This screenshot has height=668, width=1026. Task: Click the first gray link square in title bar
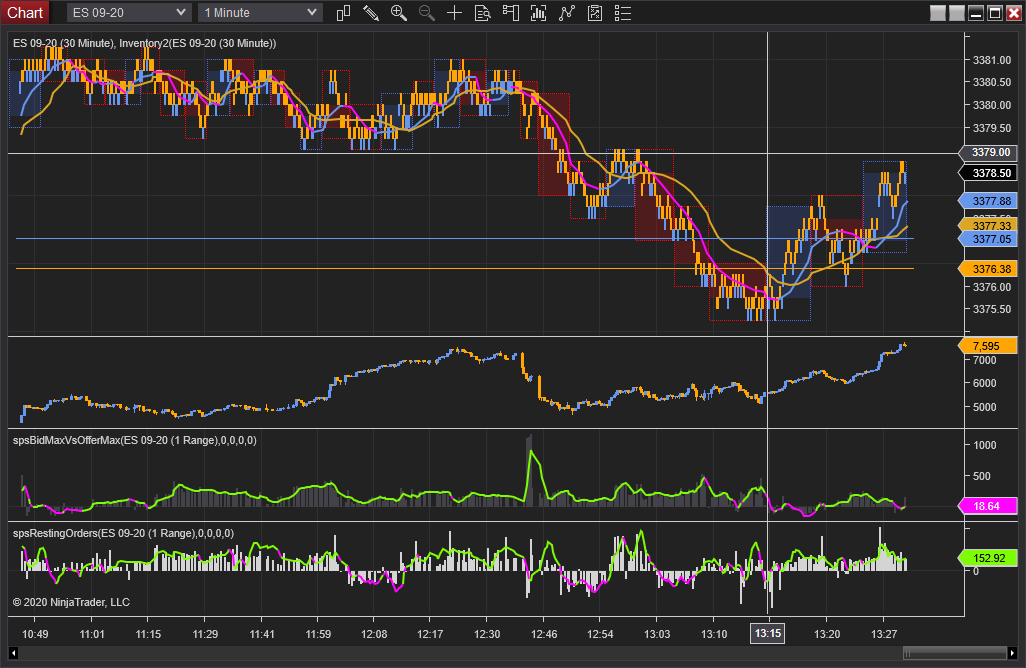[x=938, y=13]
